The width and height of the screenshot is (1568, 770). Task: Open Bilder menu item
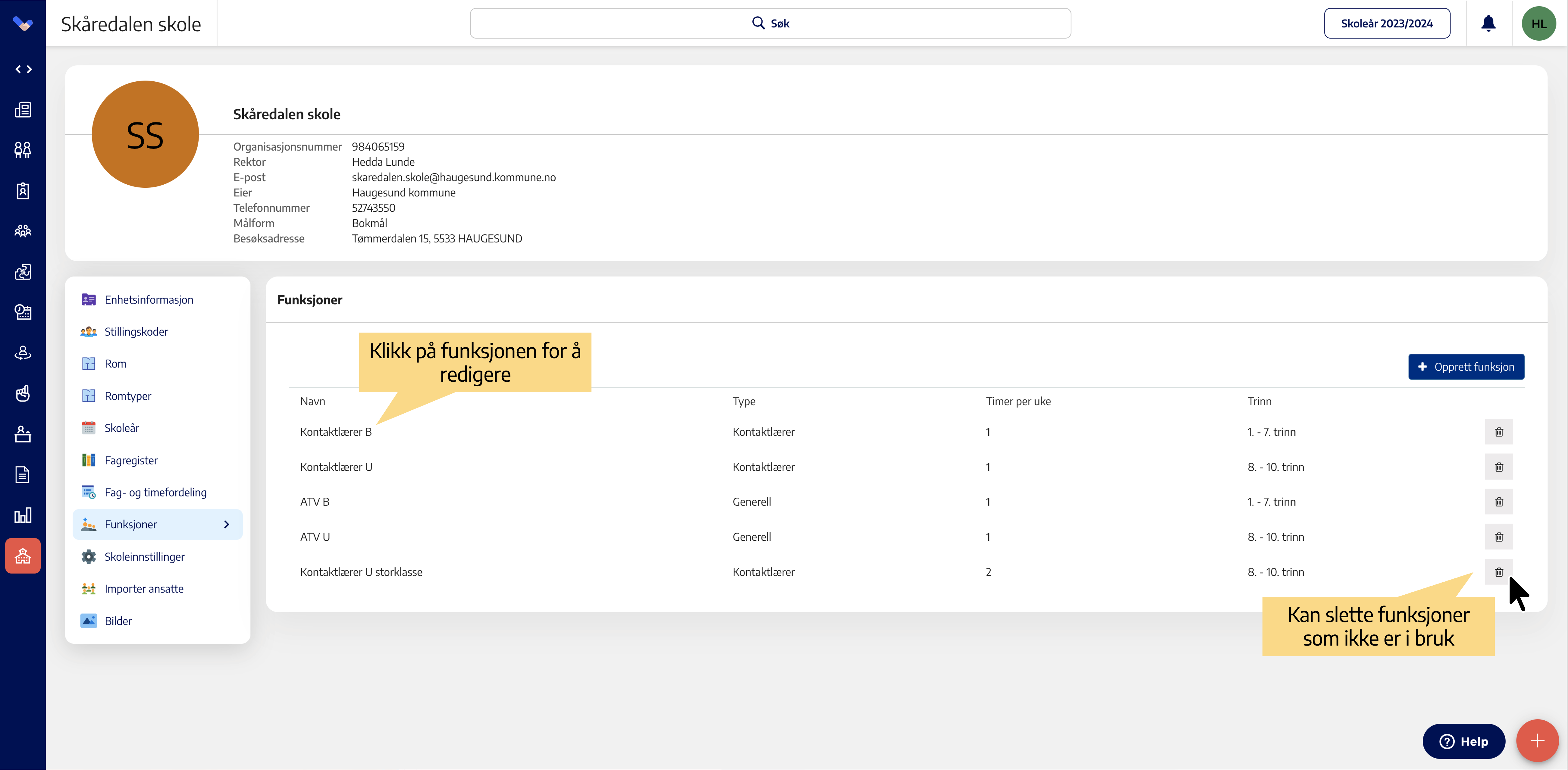click(158, 621)
